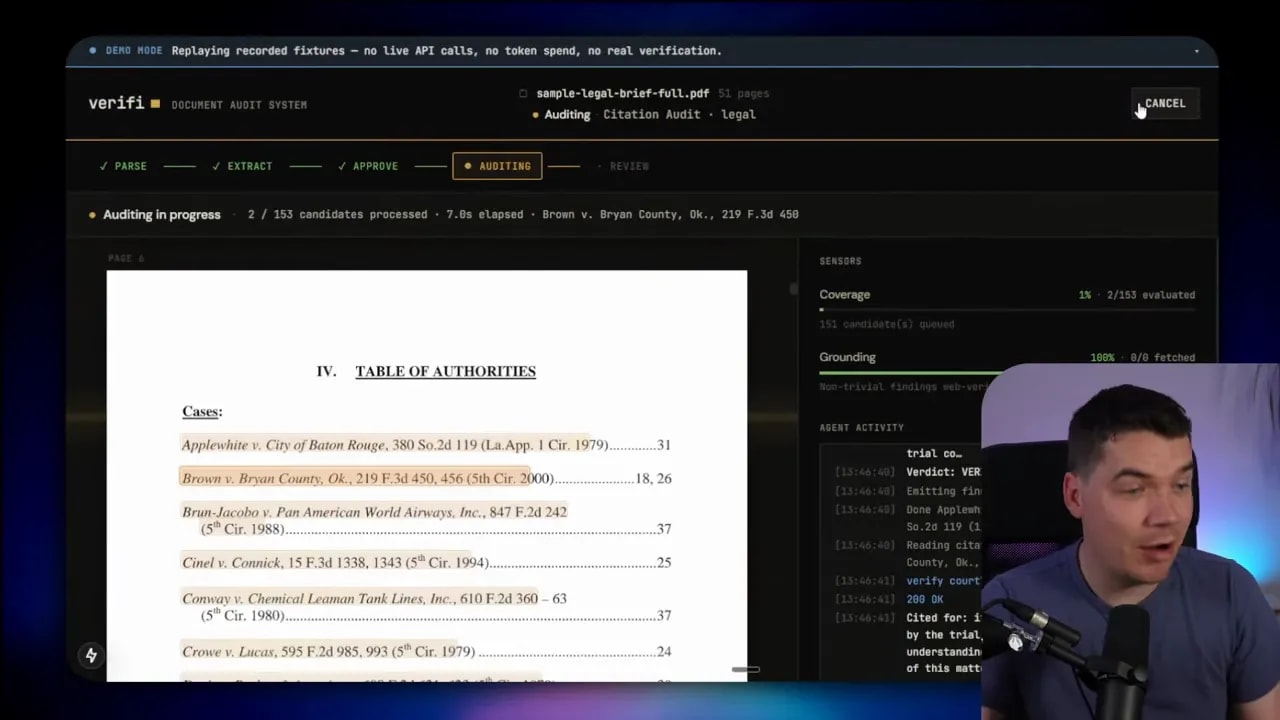
Task: Open the PARSE step
Action: point(123,166)
